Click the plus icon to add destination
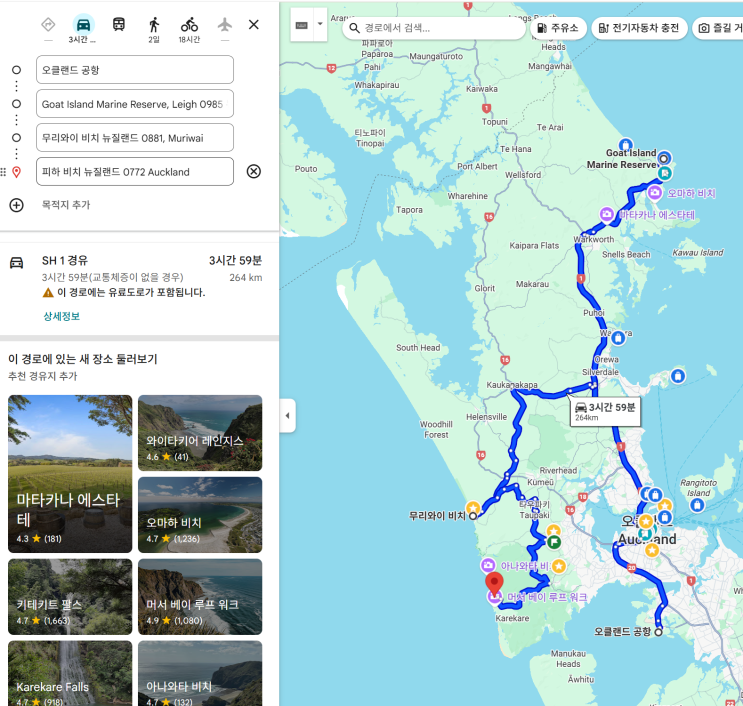The height and width of the screenshot is (706, 743). [17, 205]
